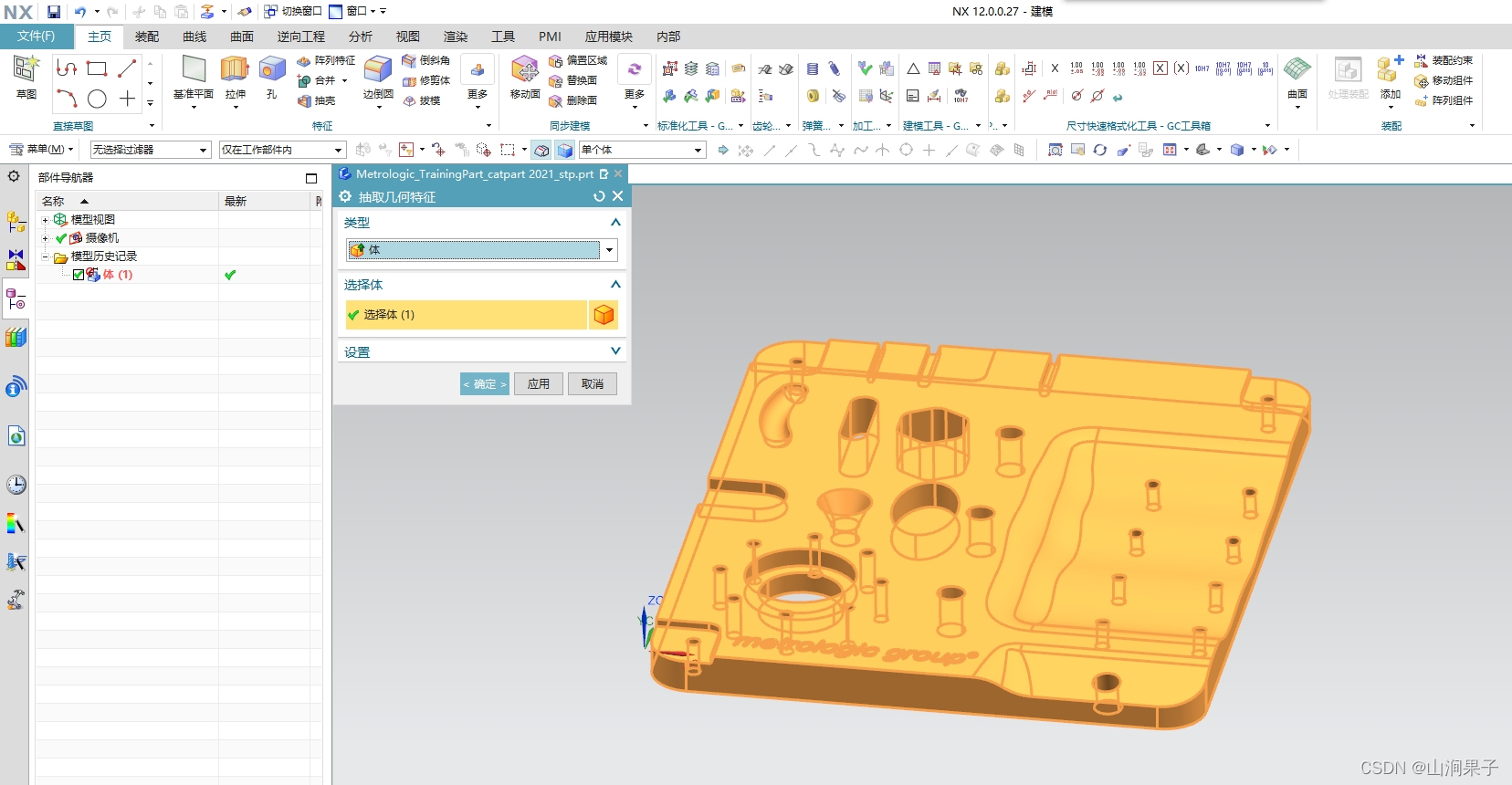Reset the Extract Geometry dialog
Viewport: 1512px width, 785px height.
[x=599, y=196]
